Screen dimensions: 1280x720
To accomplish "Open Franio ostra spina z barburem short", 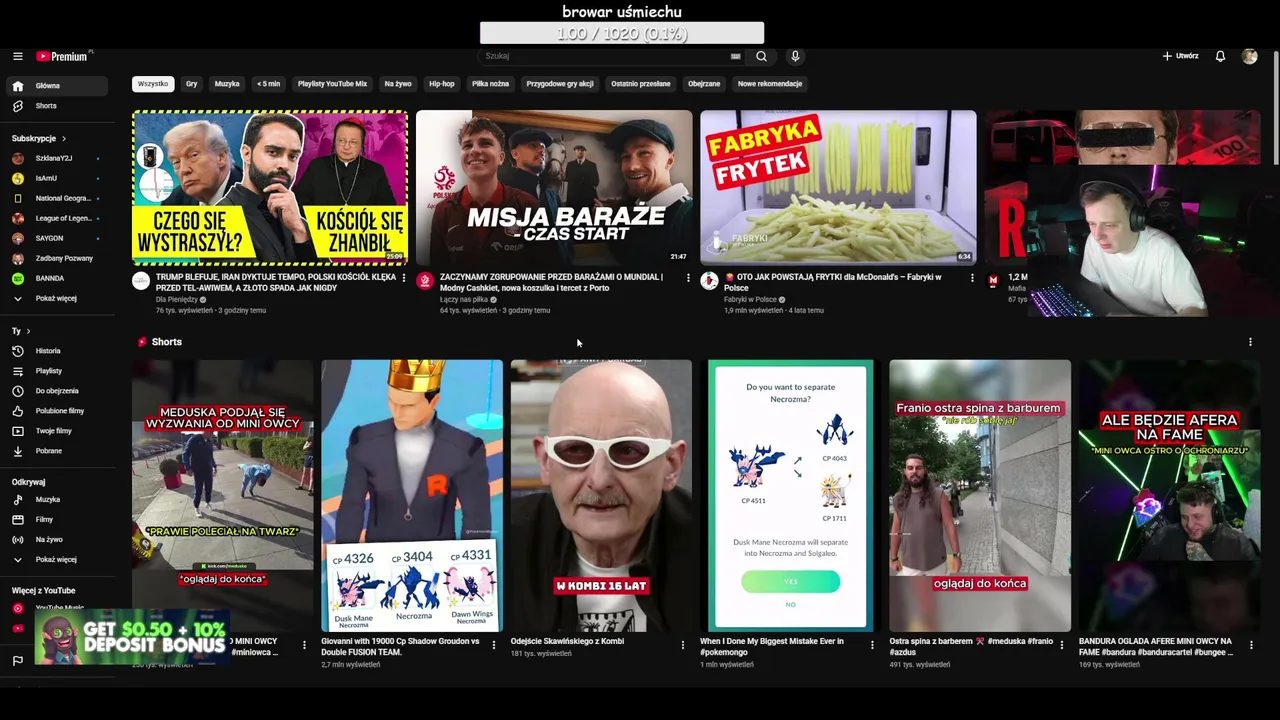I will pyautogui.click(x=980, y=496).
